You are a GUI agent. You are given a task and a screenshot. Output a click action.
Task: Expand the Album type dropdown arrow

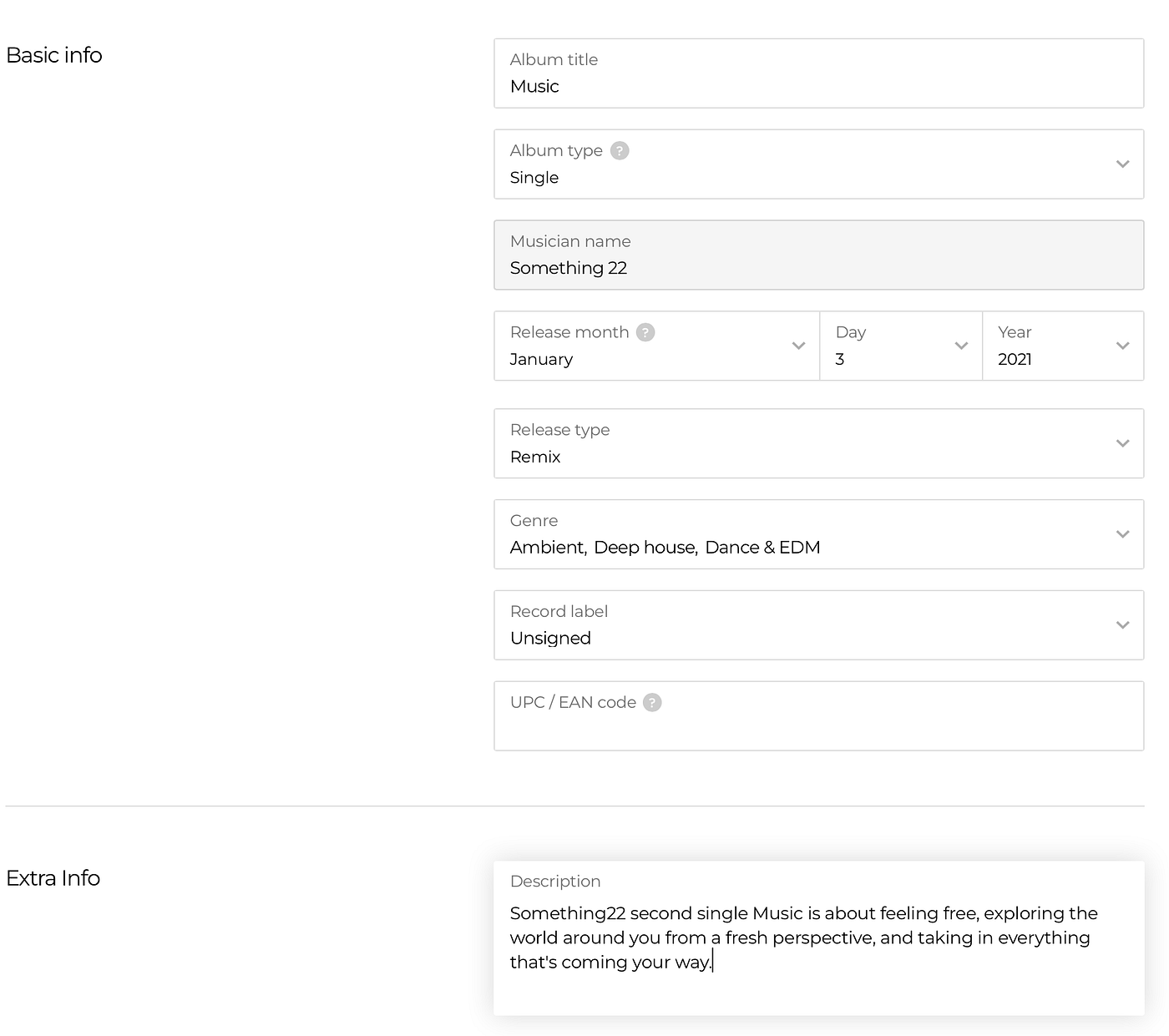click(1122, 164)
